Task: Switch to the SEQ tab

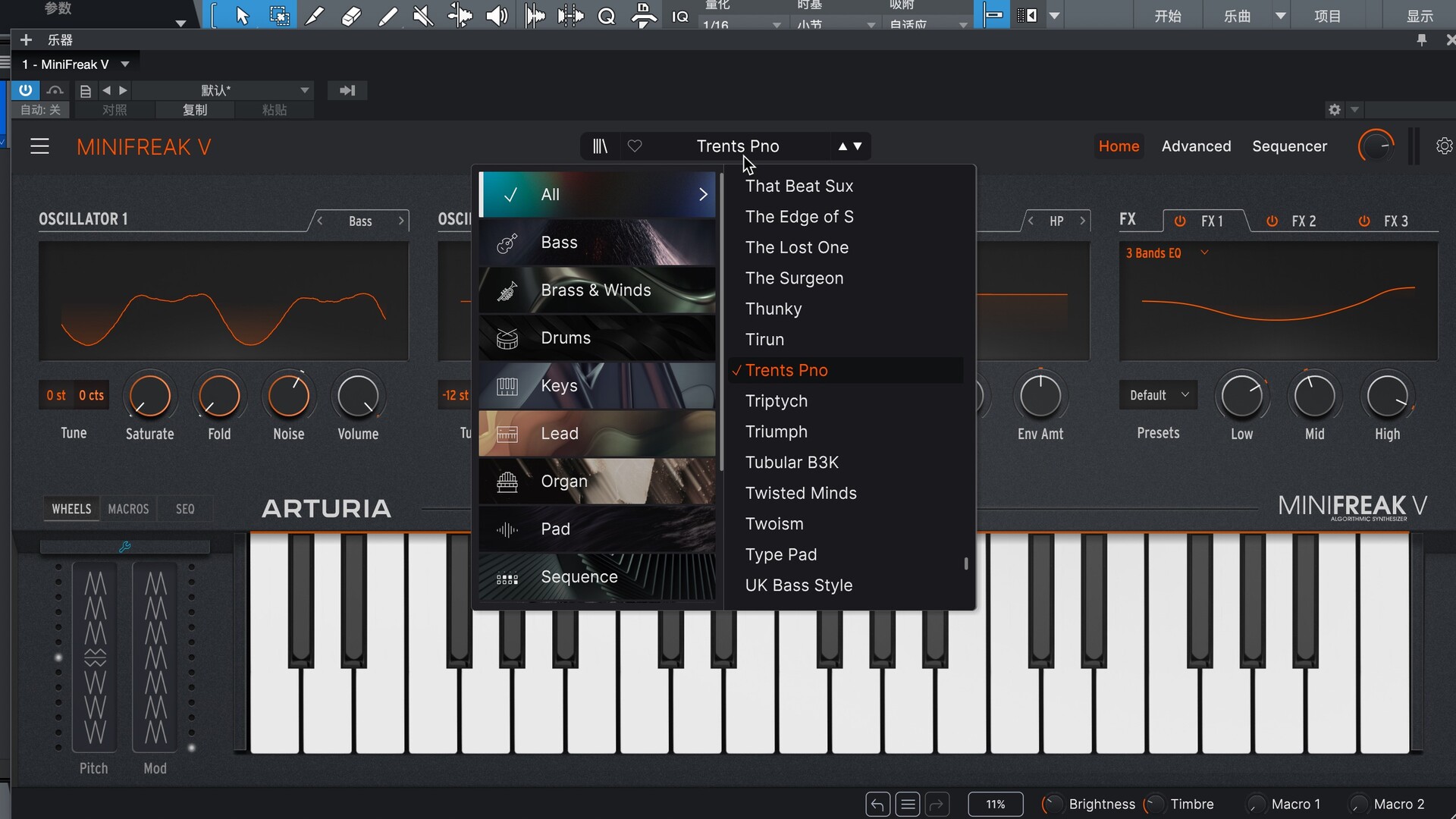Action: (x=185, y=509)
